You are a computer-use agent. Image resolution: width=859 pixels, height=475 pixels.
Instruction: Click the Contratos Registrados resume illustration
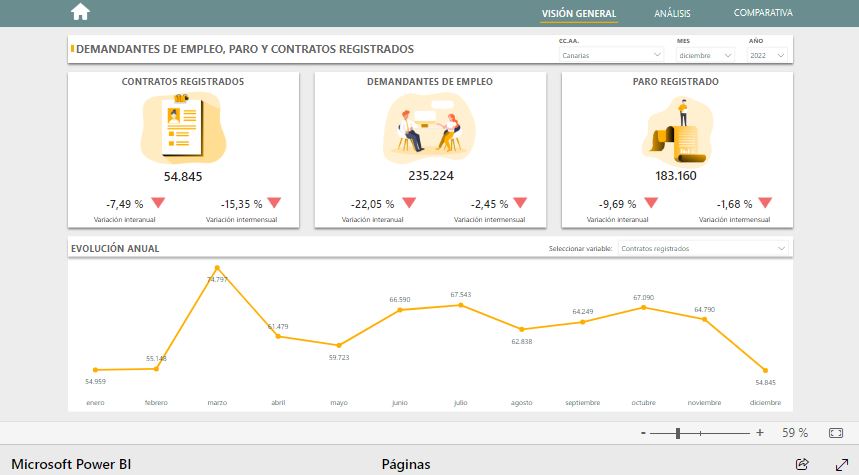184,128
